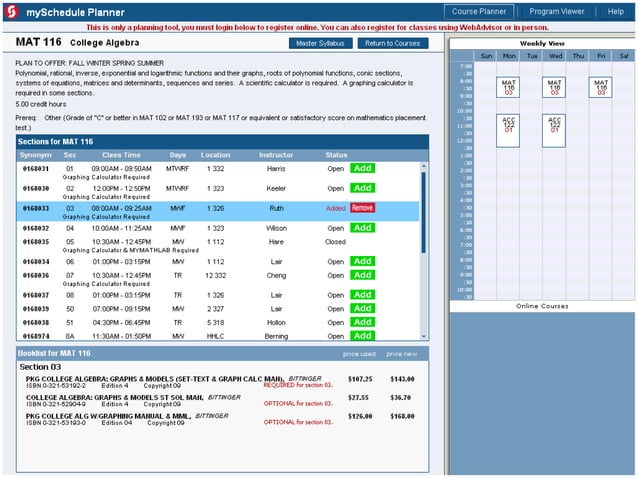This screenshot has width=638, height=478.
Task: Add section 04 taught by Wilson
Action: point(362,228)
